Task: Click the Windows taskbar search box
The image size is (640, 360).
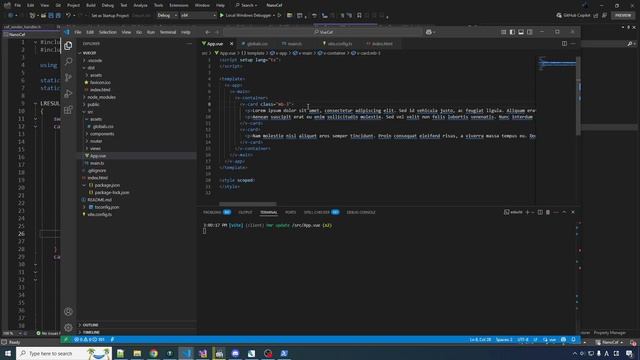Action: (64, 353)
